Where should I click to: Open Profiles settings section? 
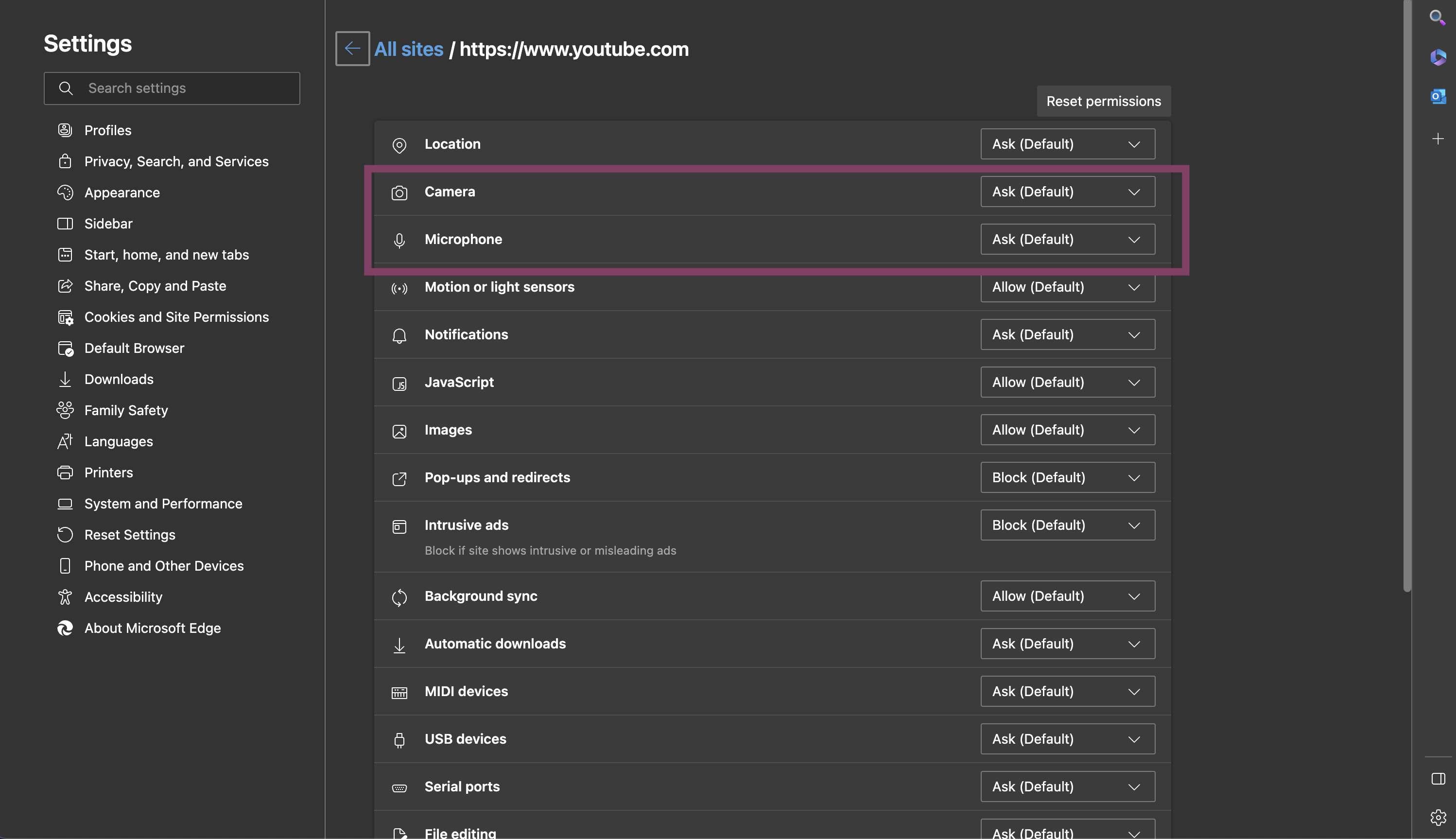(x=108, y=130)
